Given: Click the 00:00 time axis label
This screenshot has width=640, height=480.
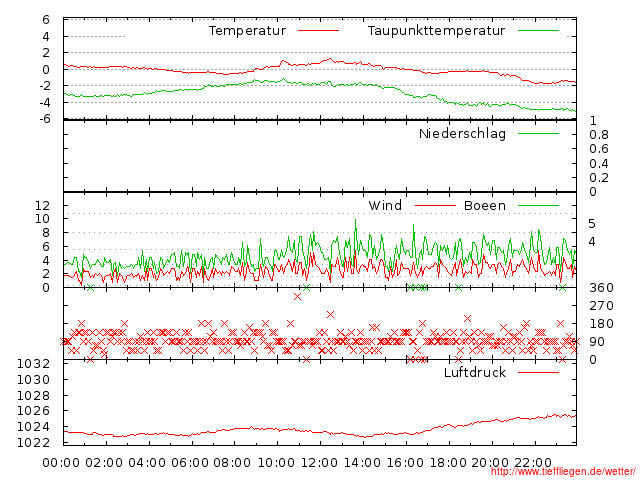Looking at the screenshot, I should (x=61, y=463).
